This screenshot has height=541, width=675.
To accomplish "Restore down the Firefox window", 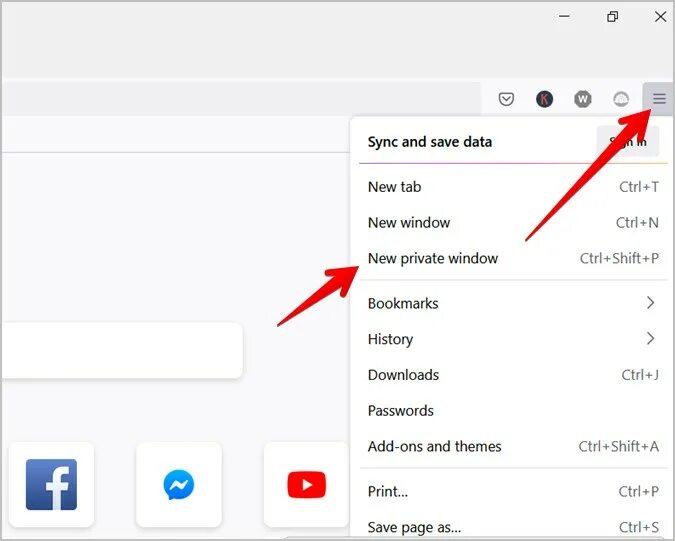I will tap(613, 16).
